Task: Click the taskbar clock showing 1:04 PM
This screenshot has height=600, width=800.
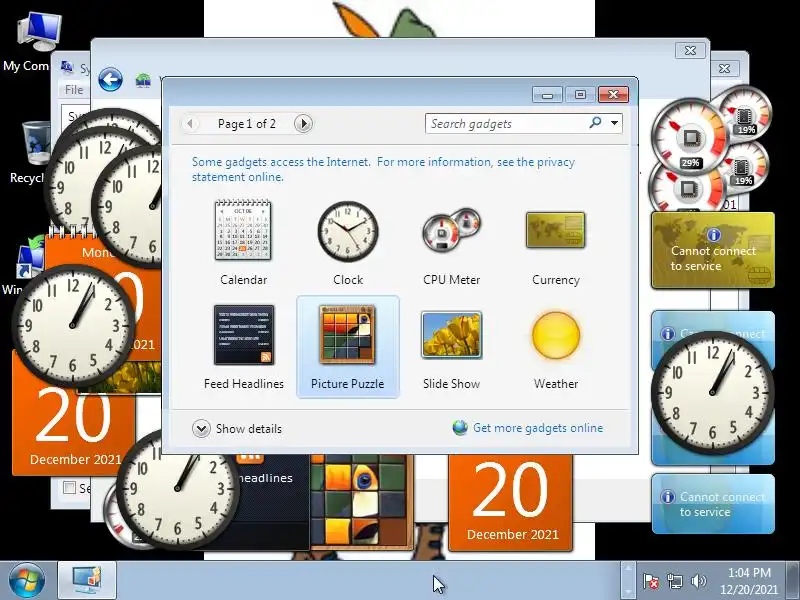Action: [749, 581]
